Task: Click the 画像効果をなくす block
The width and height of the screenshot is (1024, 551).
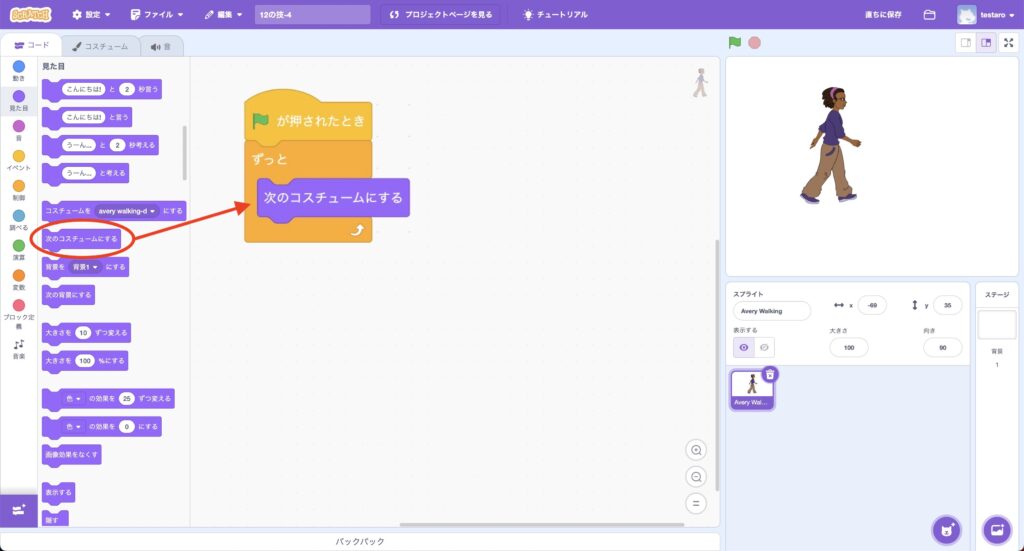Action: (72, 454)
